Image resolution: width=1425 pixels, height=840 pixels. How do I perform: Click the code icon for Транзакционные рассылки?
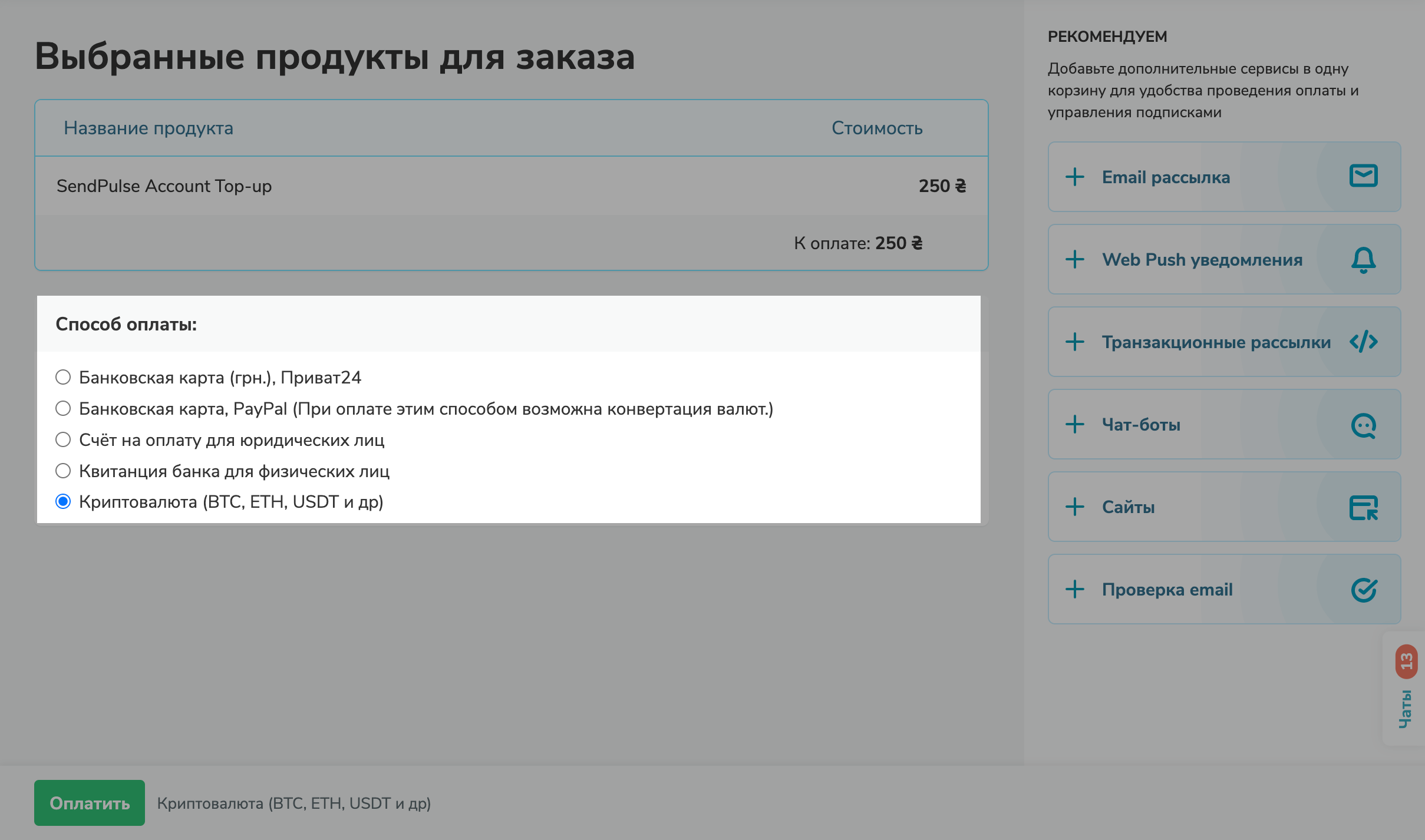point(1364,342)
